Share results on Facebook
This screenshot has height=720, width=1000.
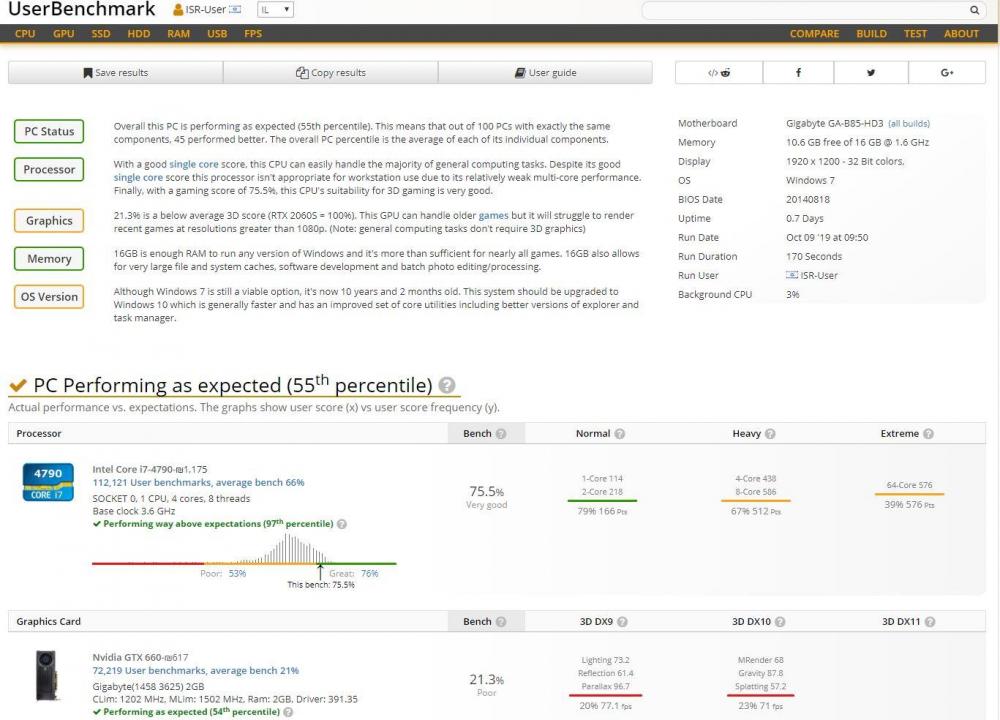[798, 73]
